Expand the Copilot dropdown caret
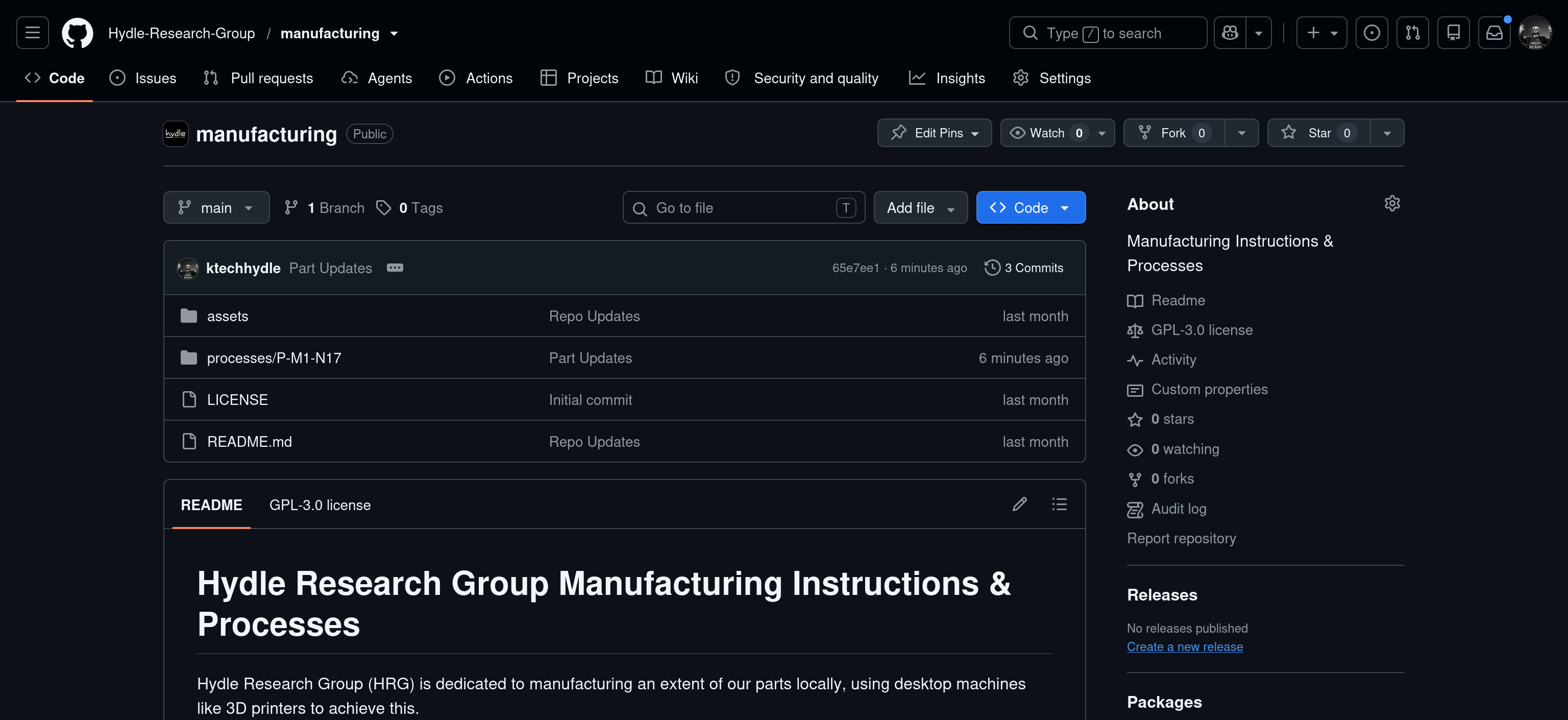The width and height of the screenshot is (1568, 720). click(1259, 32)
